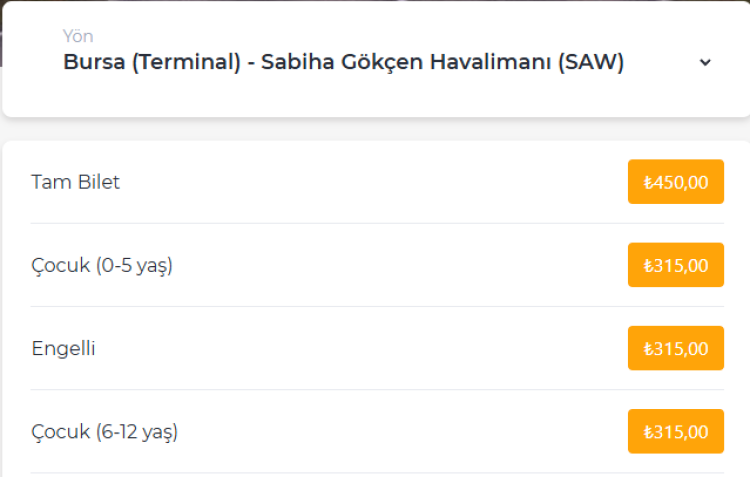Select the ₺315,00 price for Çocuk (0-5 yaş)
Viewport: 750px width, 477px height.
pos(675,265)
